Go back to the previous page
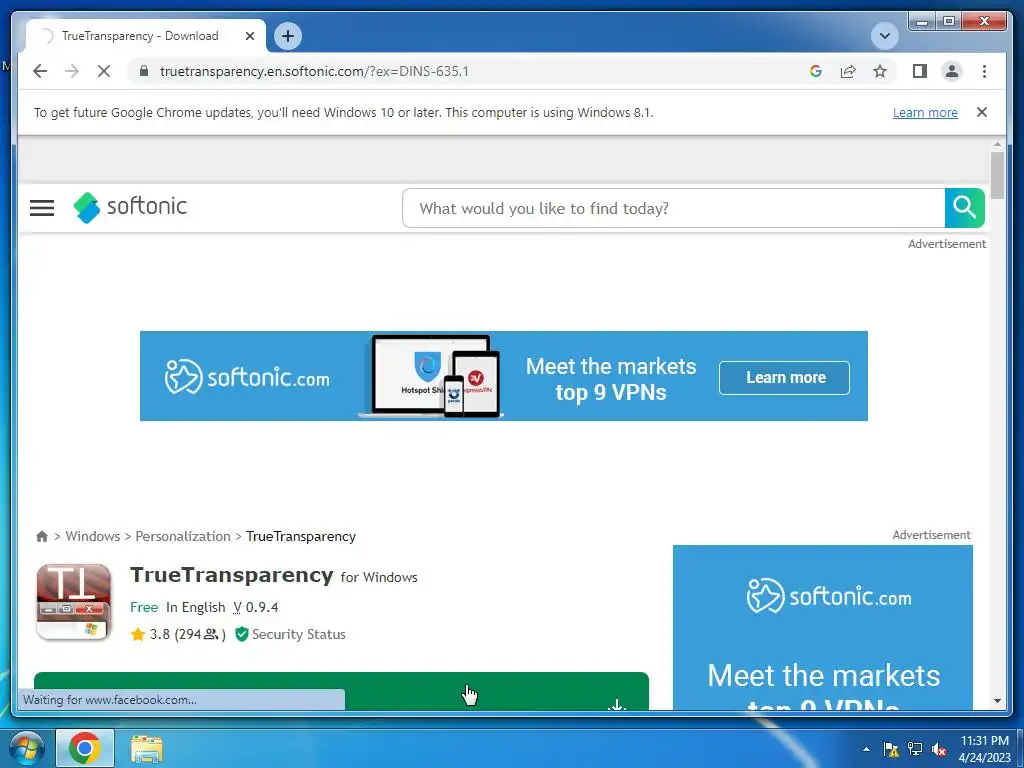 click(40, 71)
